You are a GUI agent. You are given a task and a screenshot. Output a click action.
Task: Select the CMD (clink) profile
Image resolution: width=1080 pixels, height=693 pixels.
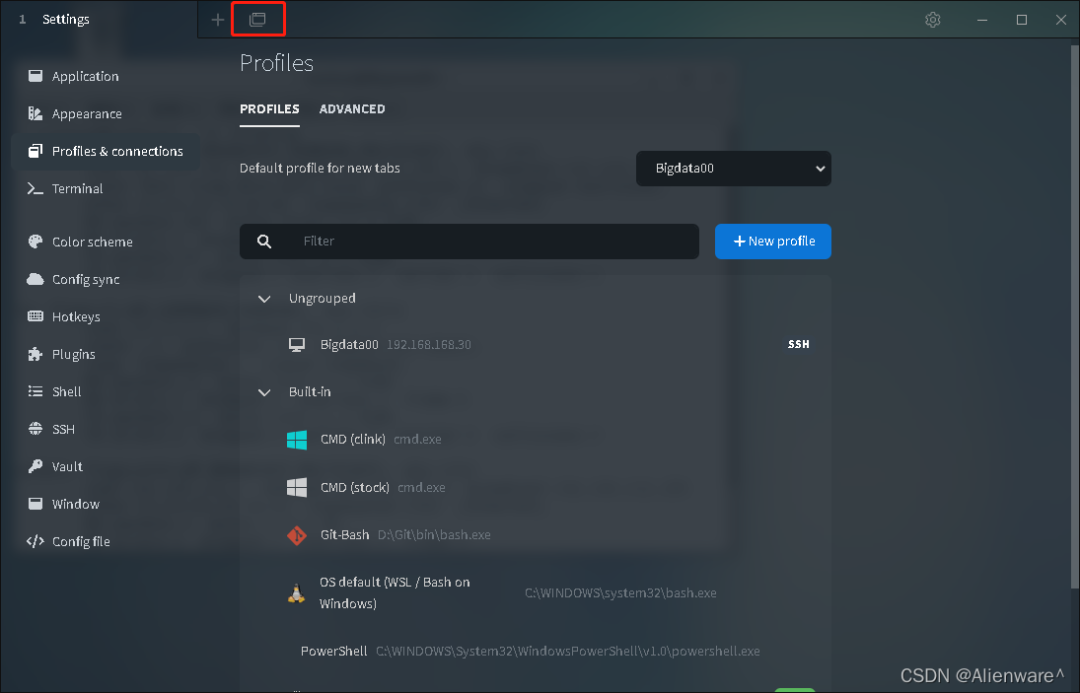pos(535,439)
